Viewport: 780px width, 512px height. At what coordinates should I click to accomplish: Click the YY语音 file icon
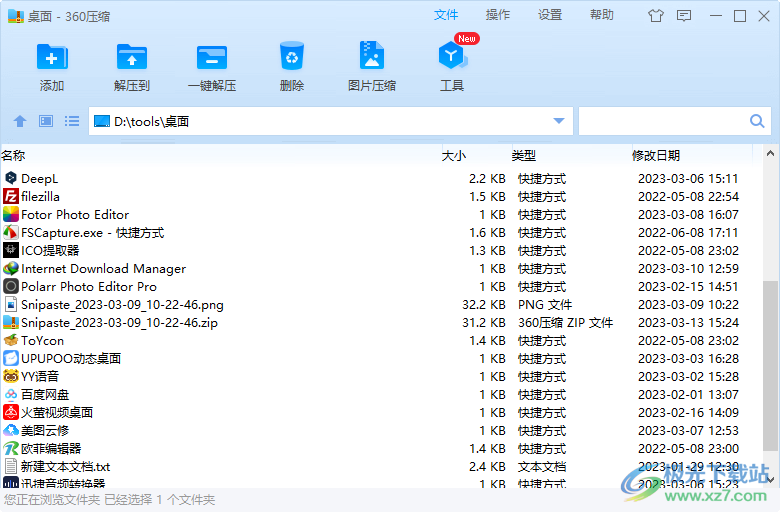click(11, 376)
